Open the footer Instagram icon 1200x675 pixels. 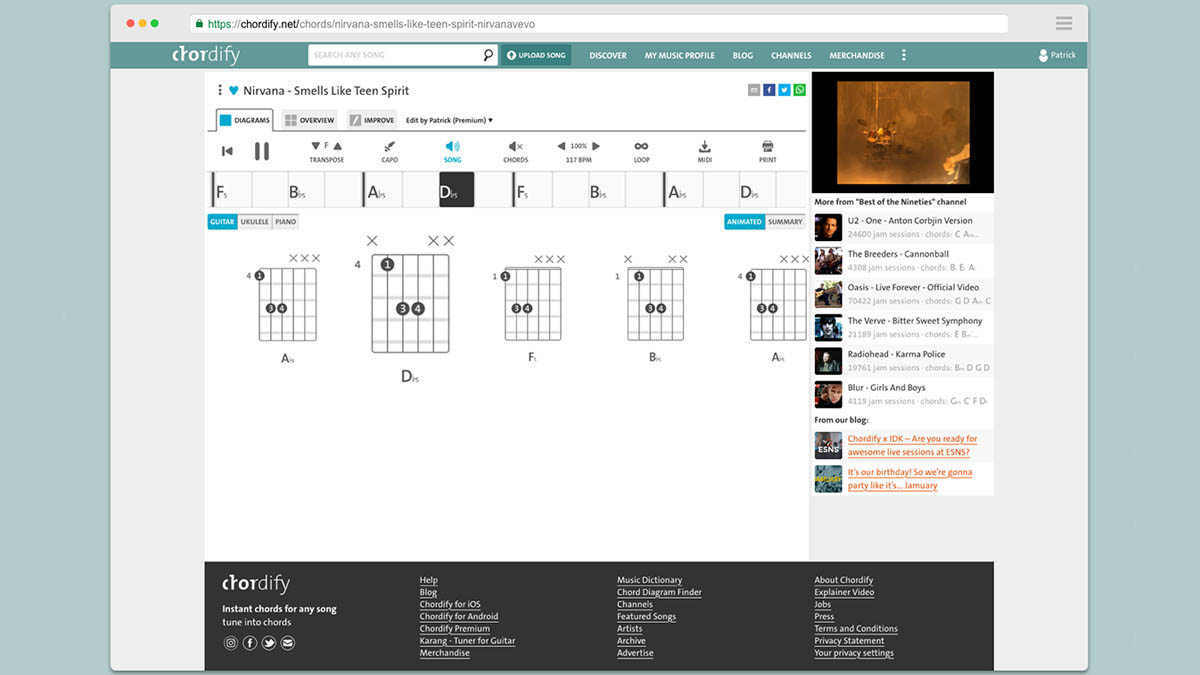231,643
